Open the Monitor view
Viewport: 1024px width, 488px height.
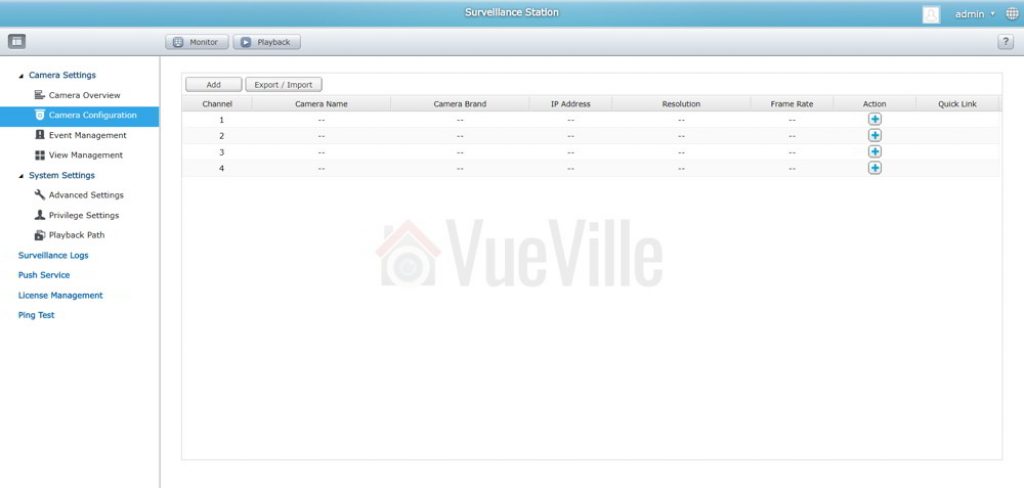click(x=196, y=42)
